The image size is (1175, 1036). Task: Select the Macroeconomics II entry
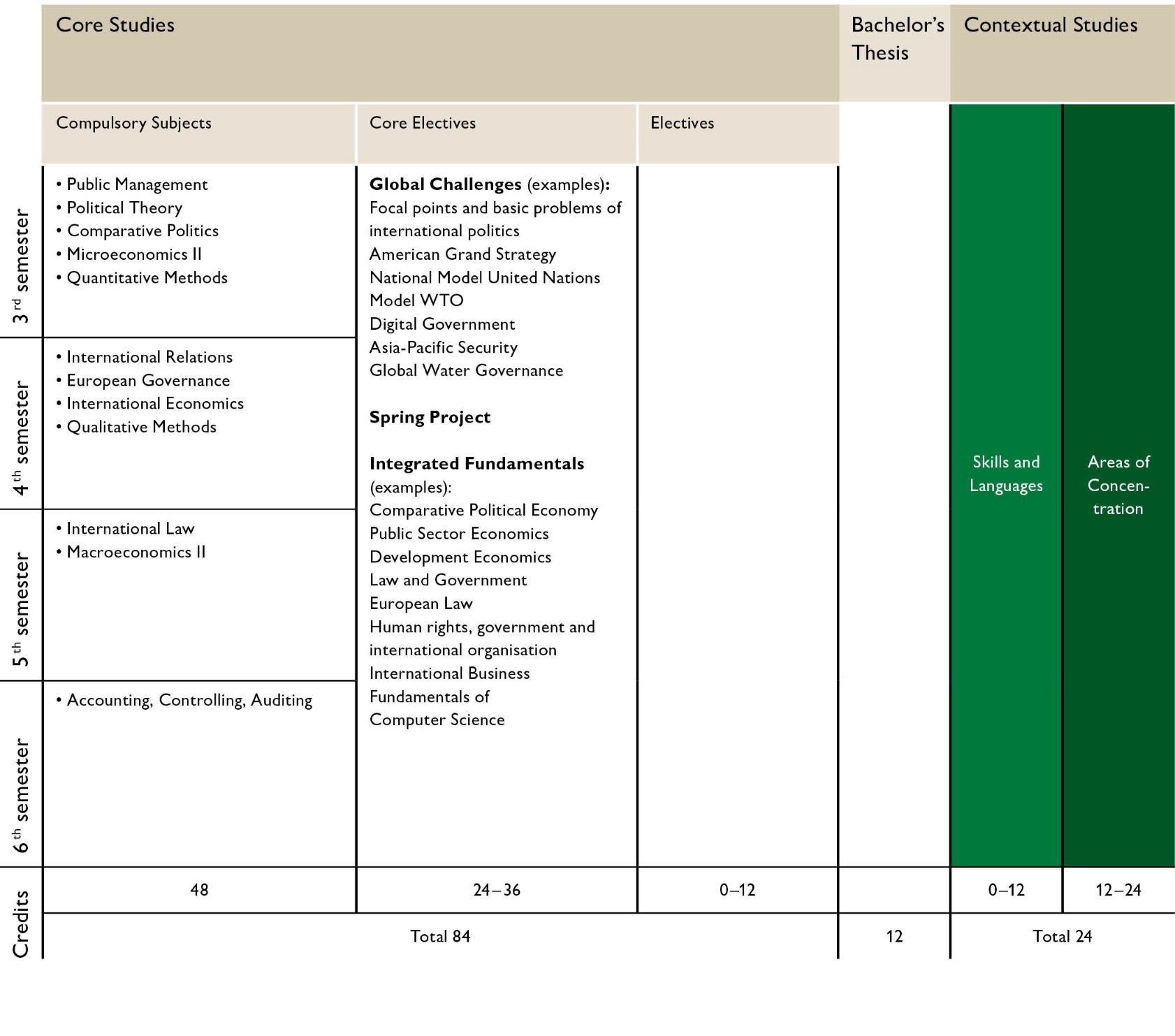coord(136,552)
